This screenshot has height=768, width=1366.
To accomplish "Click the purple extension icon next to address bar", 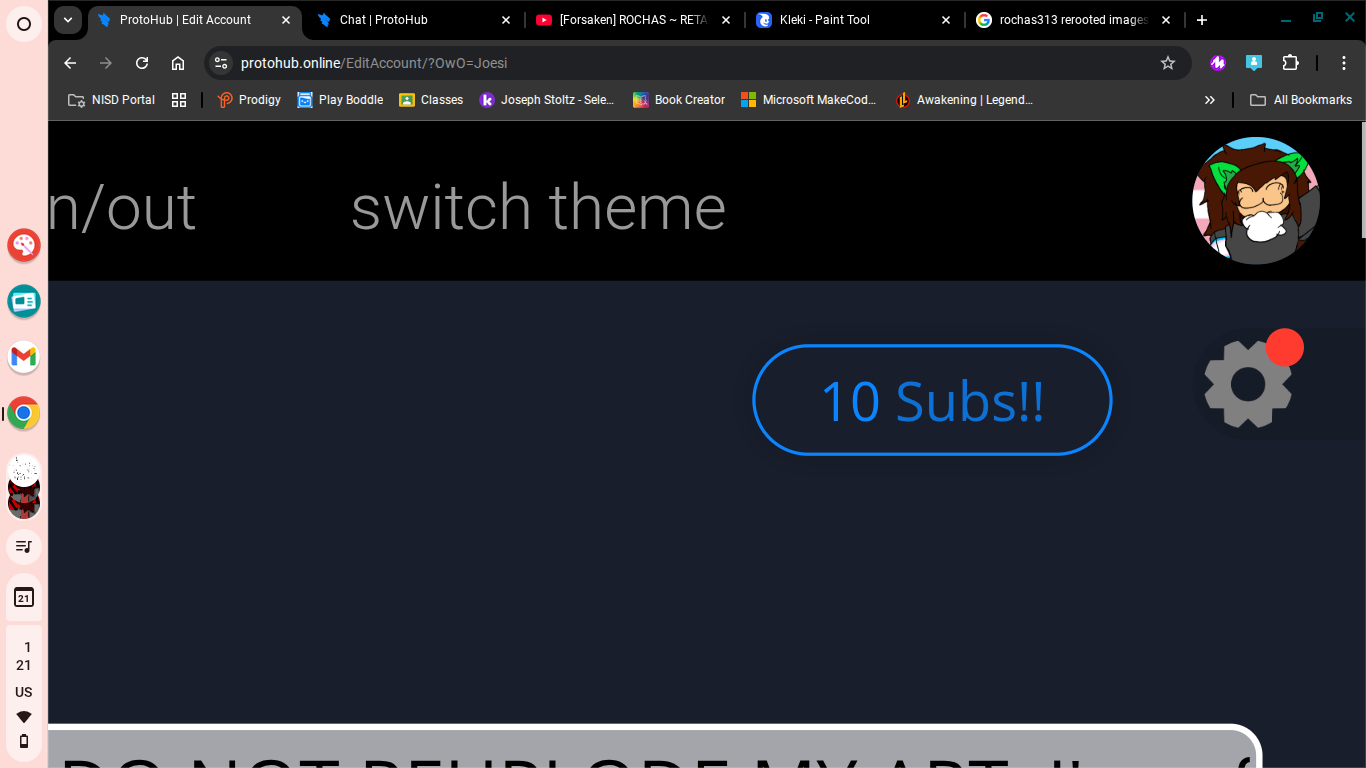I will tap(1217, 62).
